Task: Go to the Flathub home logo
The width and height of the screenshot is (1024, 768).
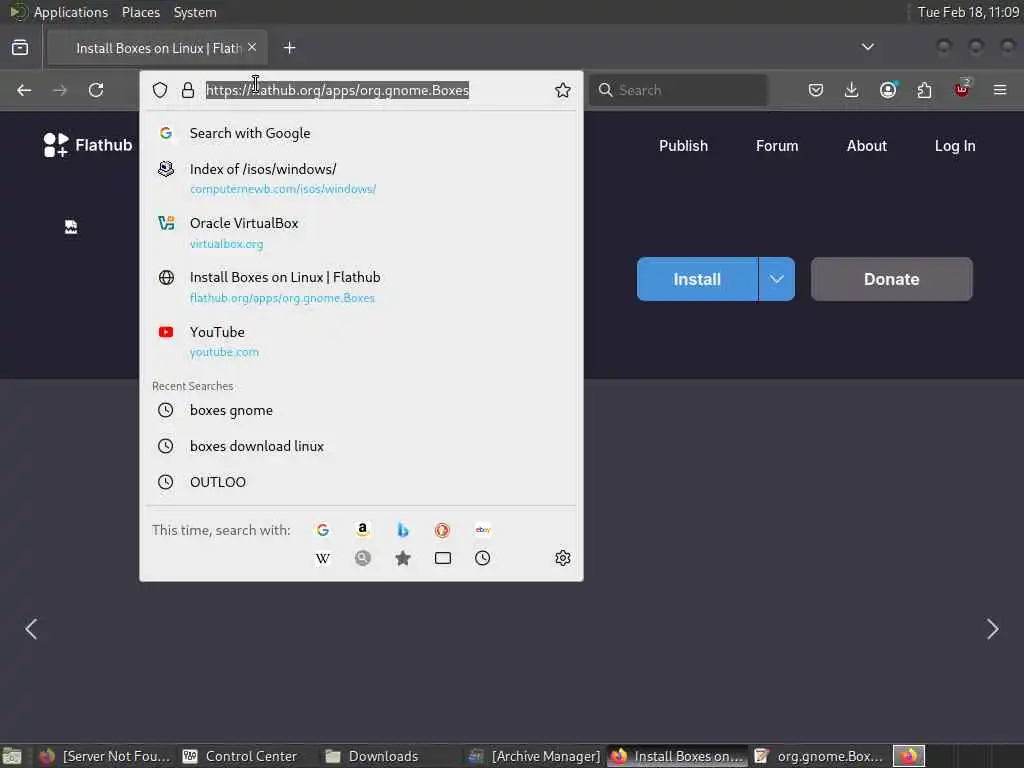Action: click(88, 145)
